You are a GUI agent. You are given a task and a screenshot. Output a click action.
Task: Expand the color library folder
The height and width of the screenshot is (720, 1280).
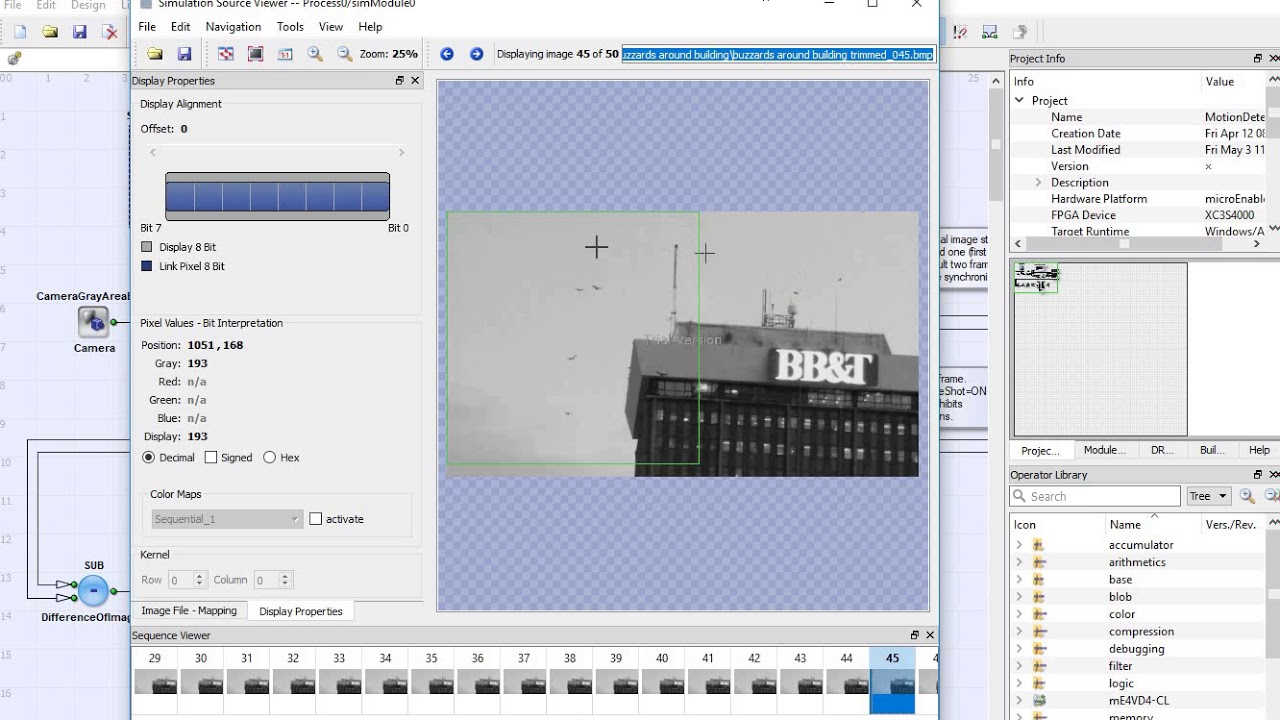(x=1019, y=614)
